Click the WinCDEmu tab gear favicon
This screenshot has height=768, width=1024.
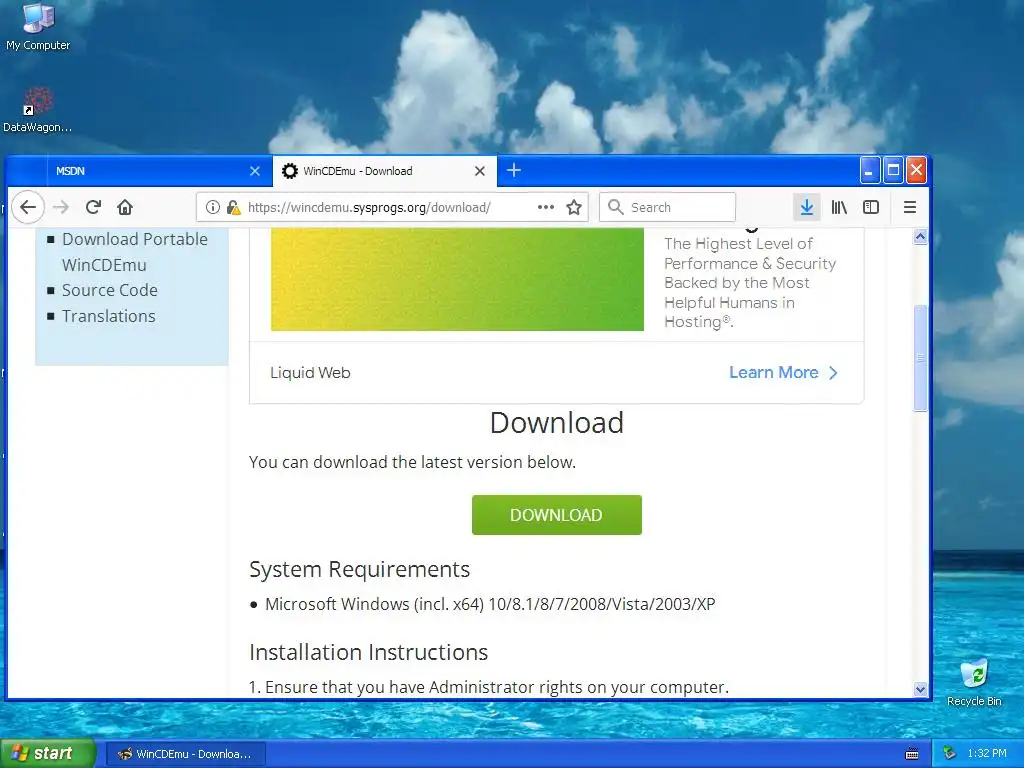coord(289,171)
